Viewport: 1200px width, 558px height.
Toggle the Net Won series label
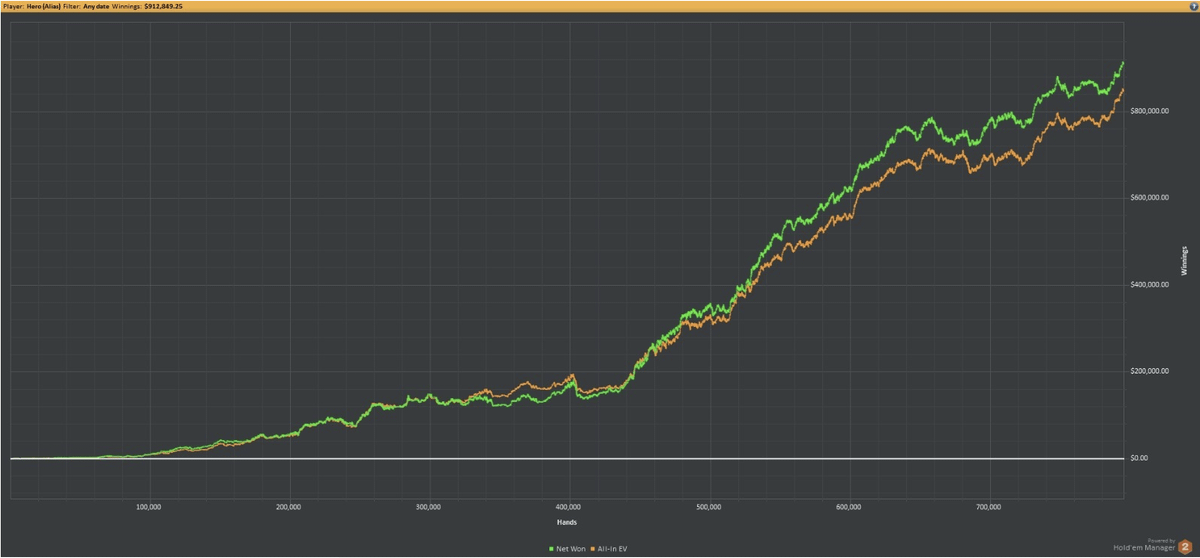point(571,549)
